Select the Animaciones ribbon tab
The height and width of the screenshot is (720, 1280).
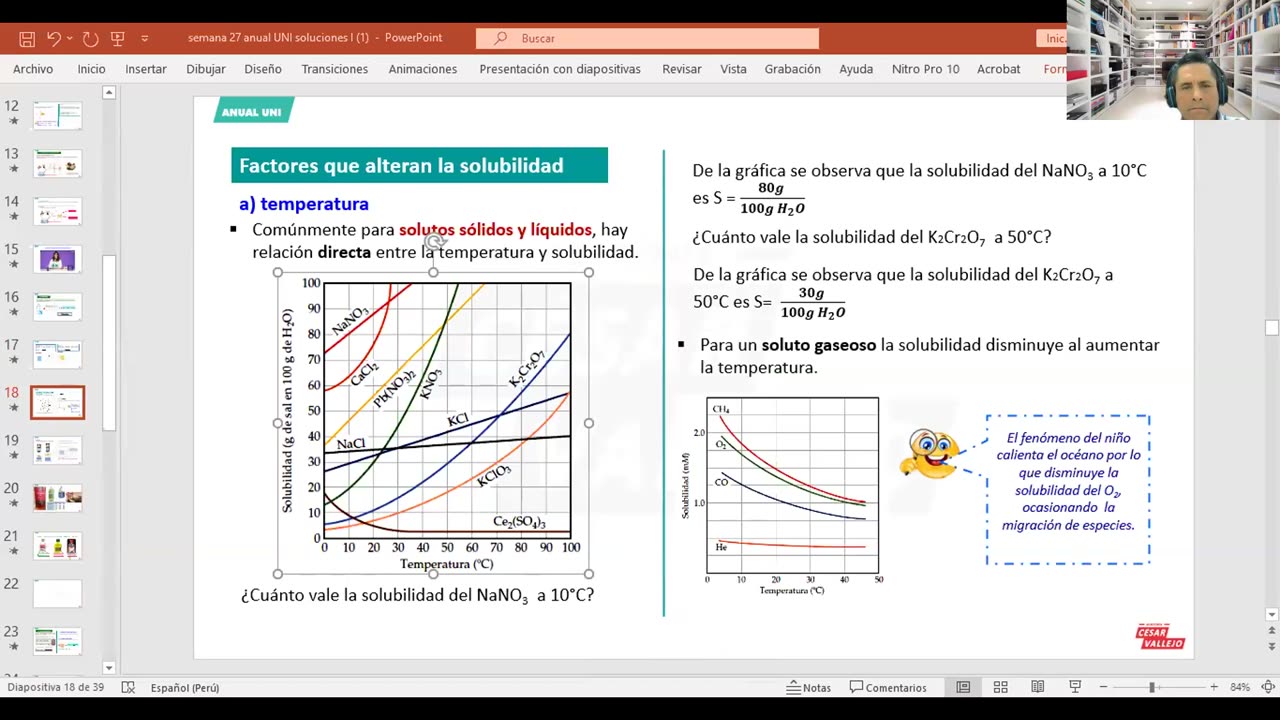tap(423, 69)
